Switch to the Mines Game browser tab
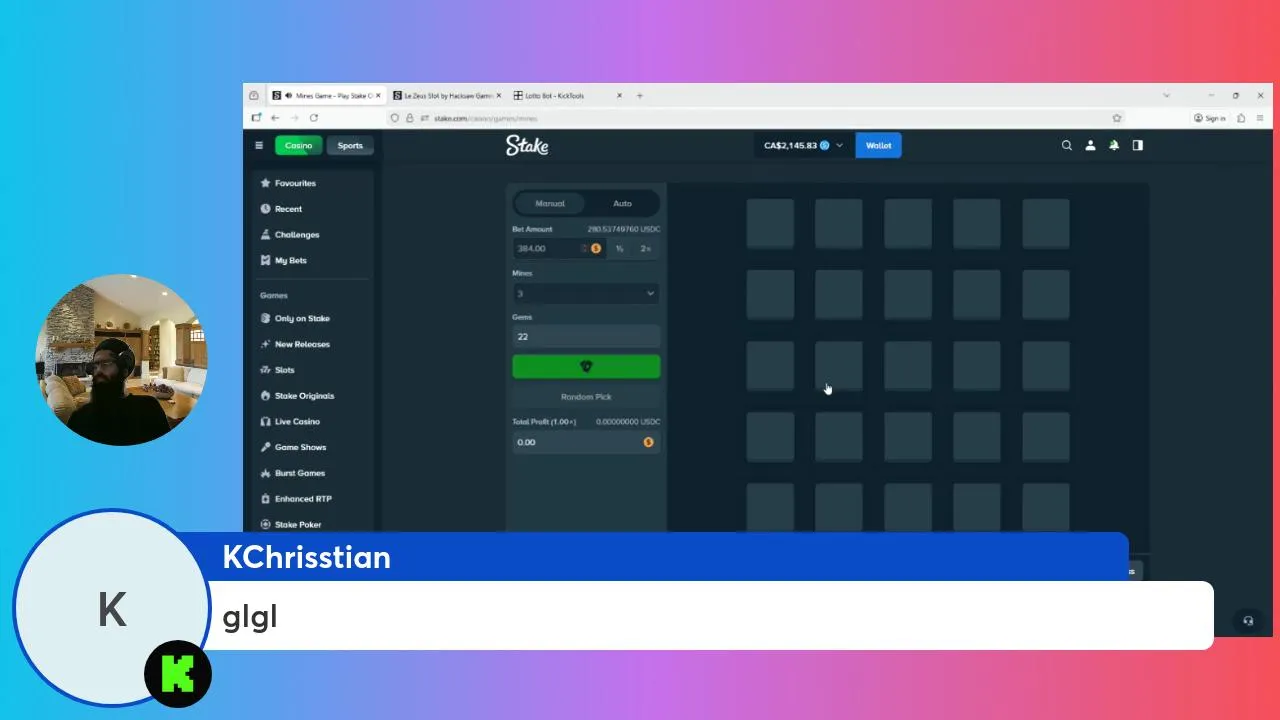This screenshot has height=720, width=1280. (326, 96)
